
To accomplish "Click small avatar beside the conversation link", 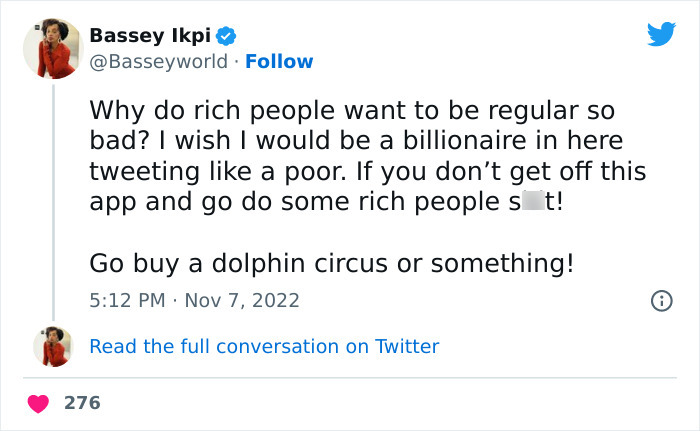I will [52, 346].
